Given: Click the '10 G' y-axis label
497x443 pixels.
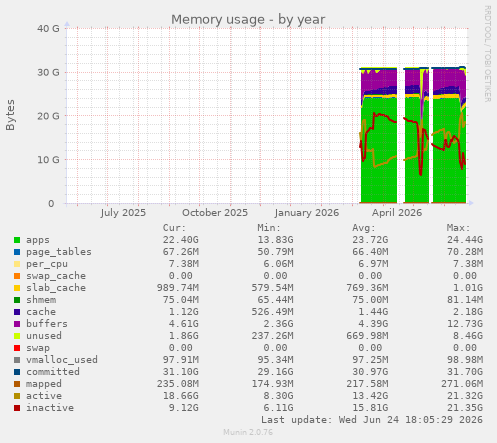Looking at the screenshot, I should point(48,160).
